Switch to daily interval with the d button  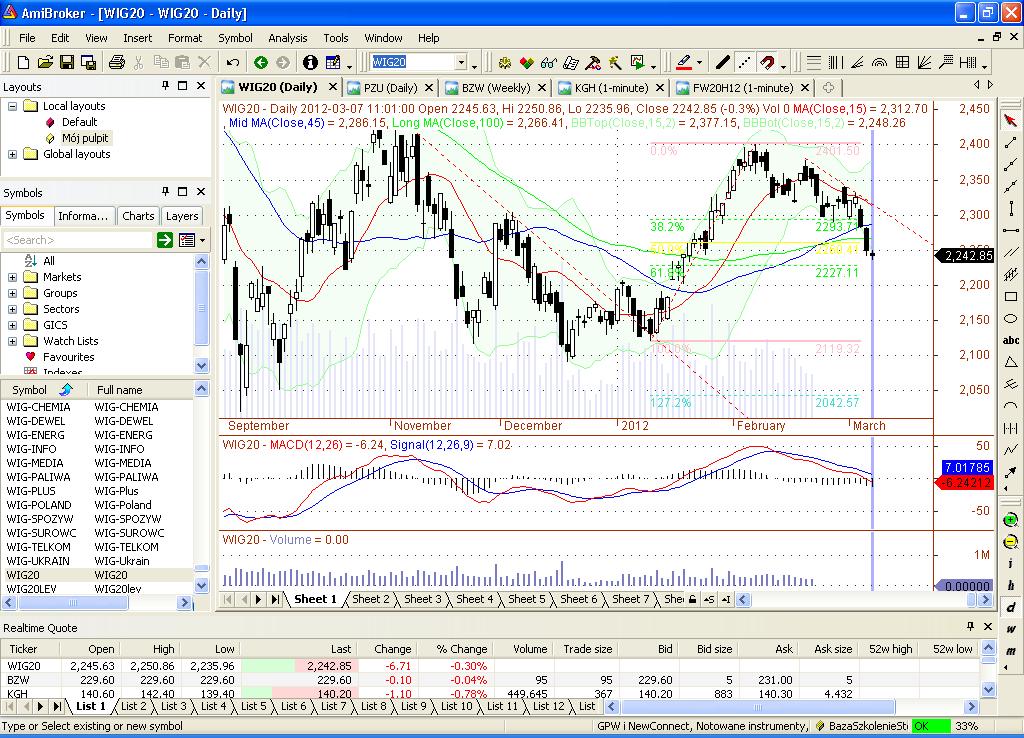click(1010, 607)
